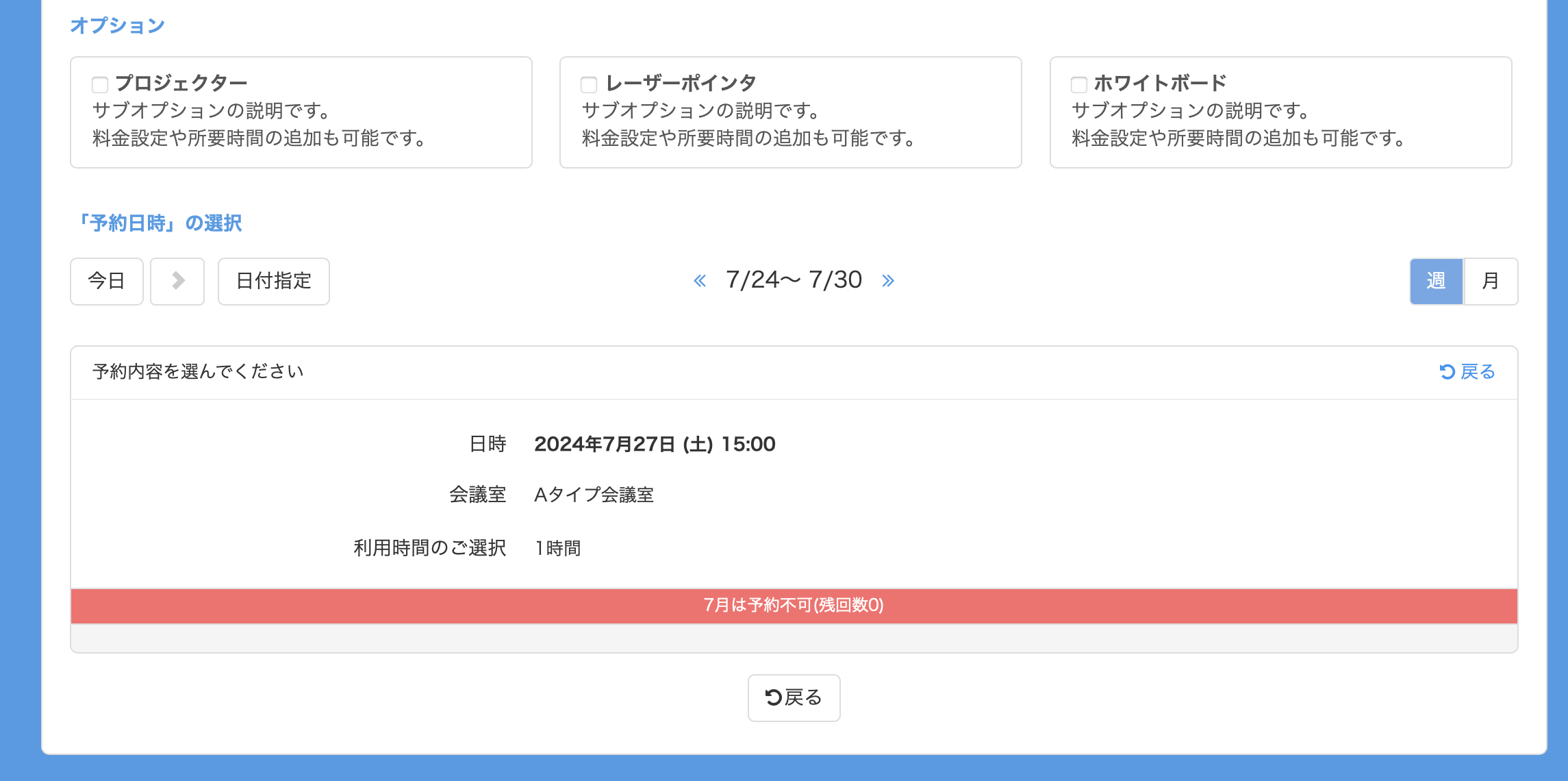Click the right chevron next to 今日
1568x781 pixels.
[177, 281]
